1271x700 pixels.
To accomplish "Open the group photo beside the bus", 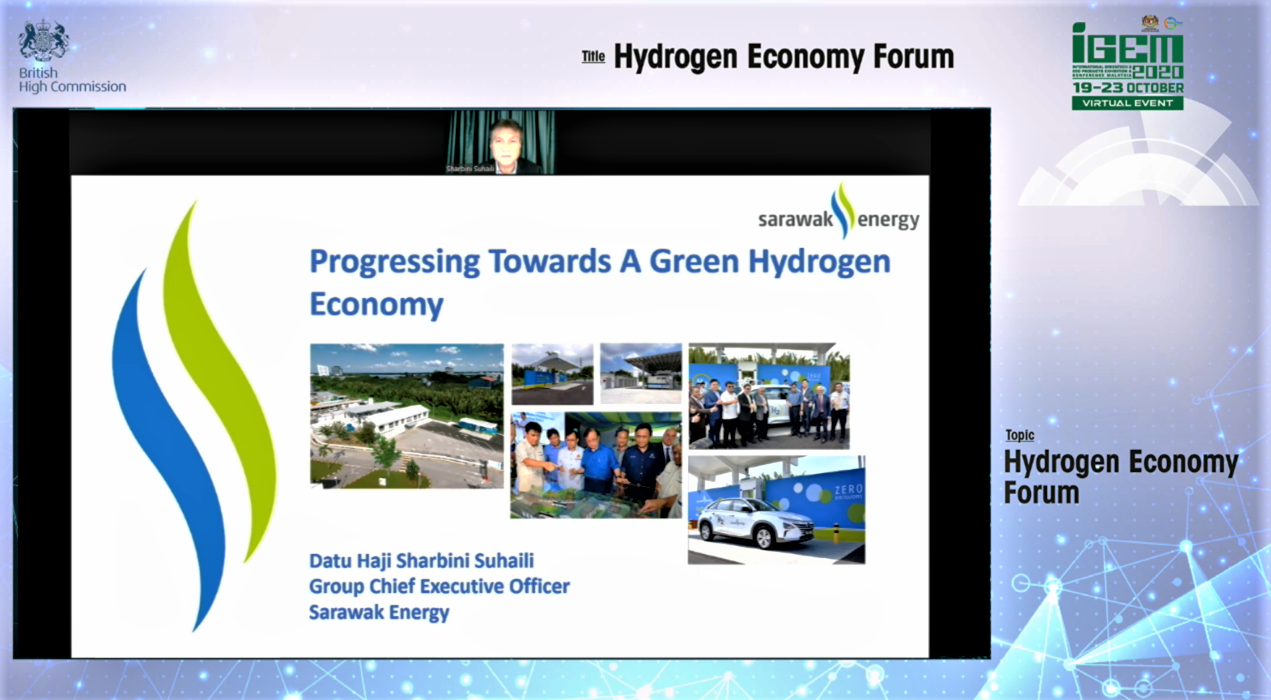I will coord(768,396).
